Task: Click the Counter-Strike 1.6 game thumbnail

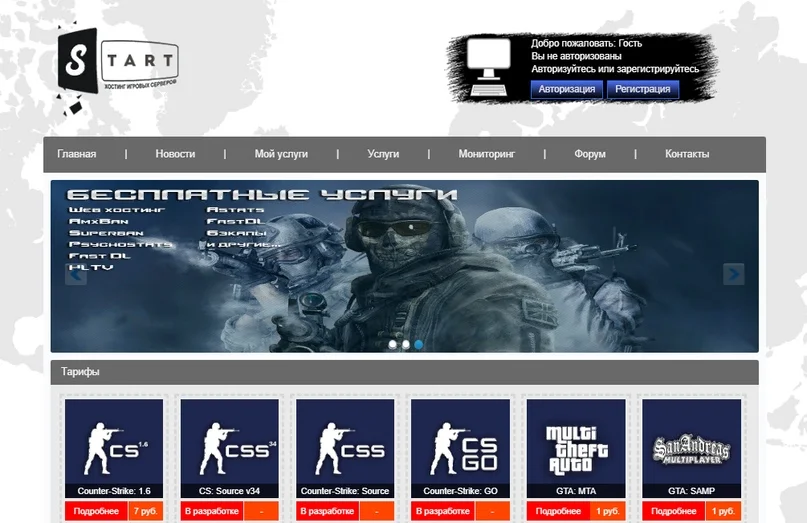Action: [x=114, y=442]
